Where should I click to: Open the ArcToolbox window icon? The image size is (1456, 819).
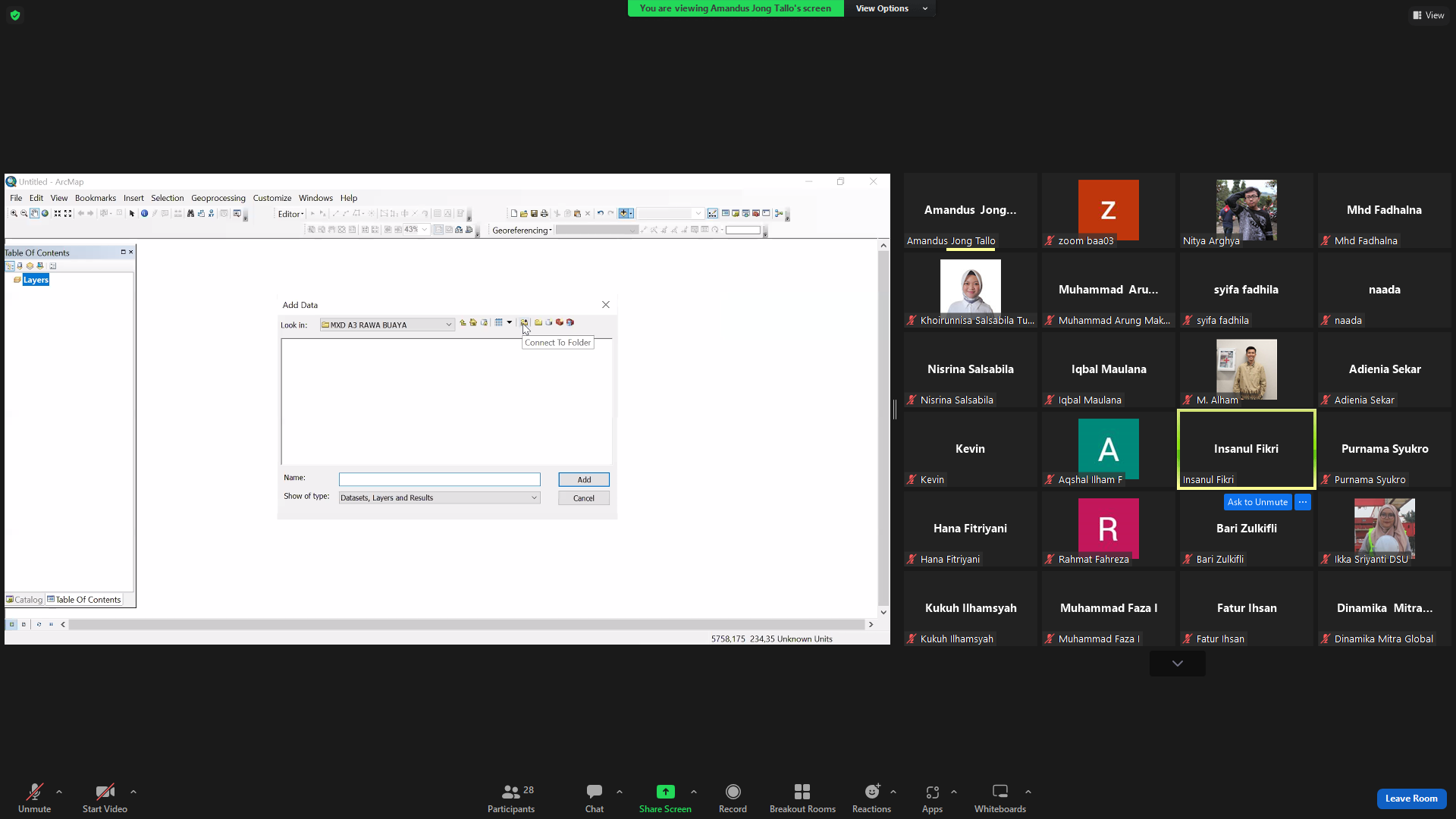click(756, 214)
